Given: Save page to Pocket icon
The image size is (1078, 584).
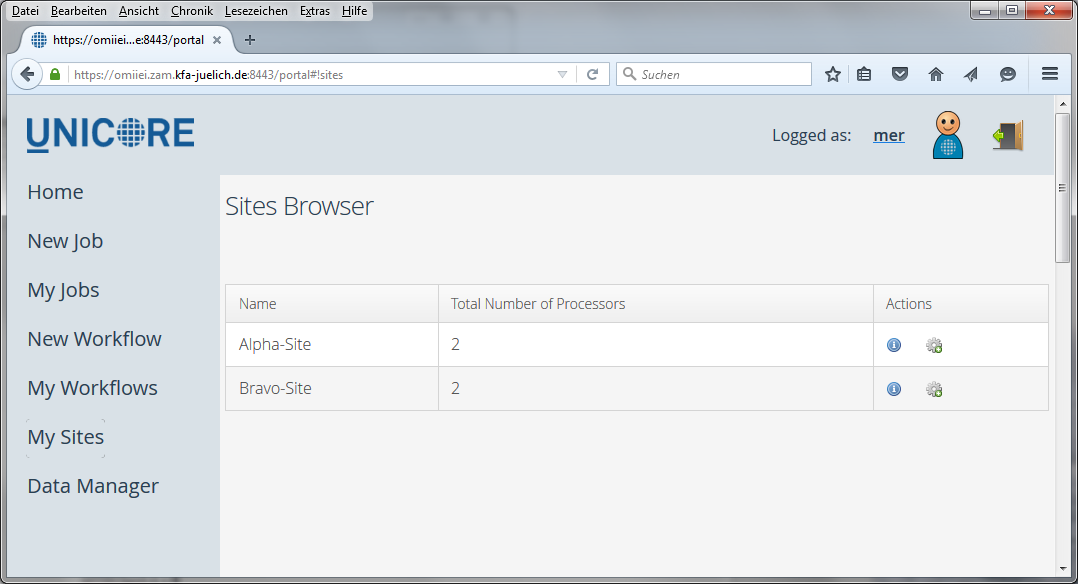Looking at the screenshot, I should [900, 74].
